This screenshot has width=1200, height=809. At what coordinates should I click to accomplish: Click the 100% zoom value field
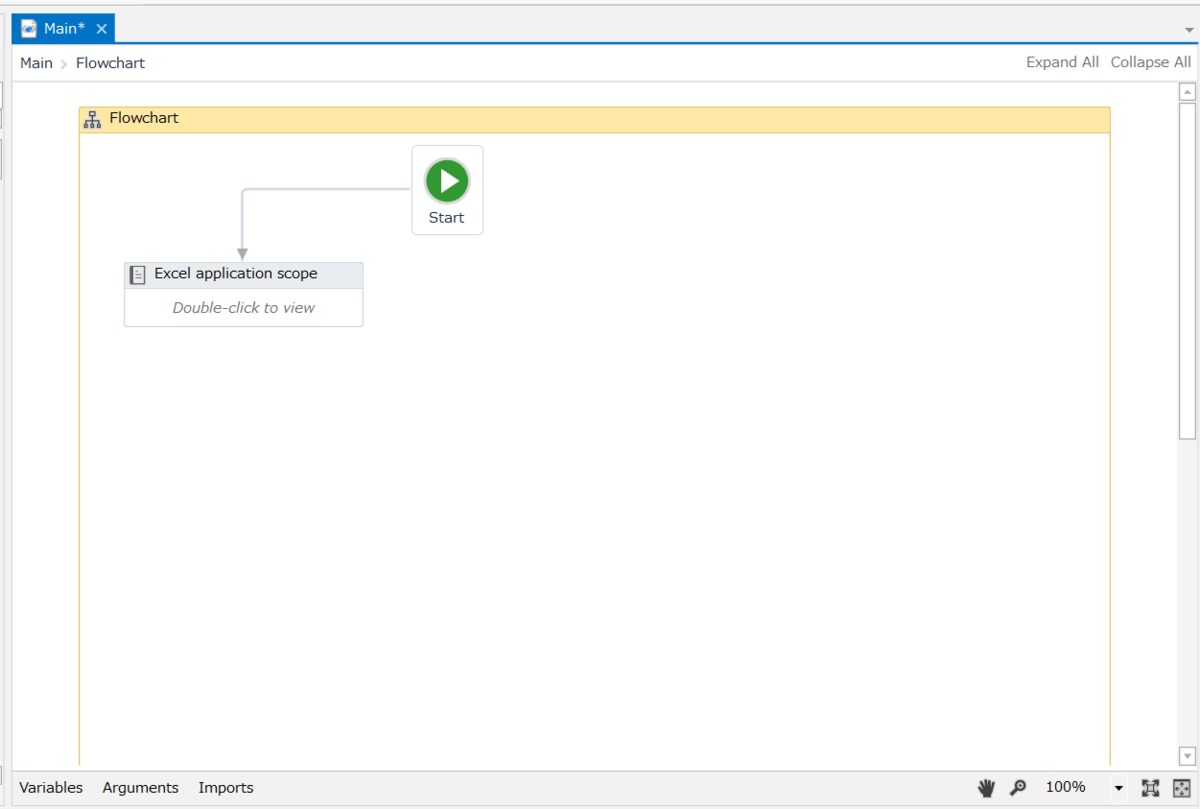pyautogui.click(x=1066, y=787)
